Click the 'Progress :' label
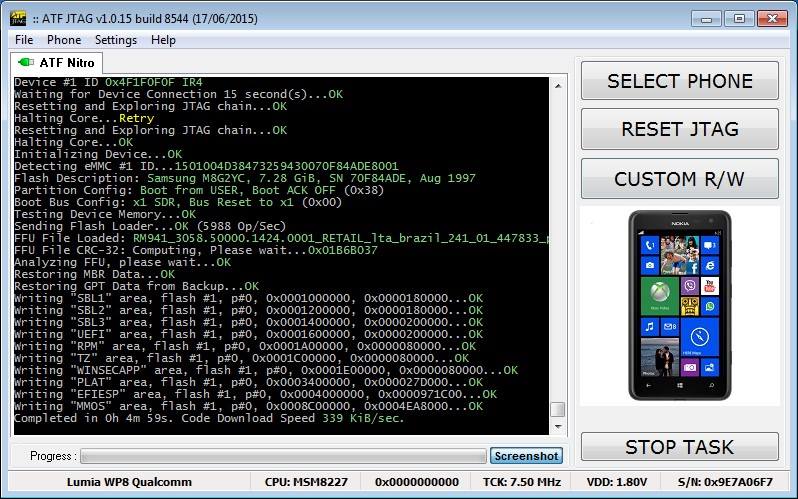The image size is (798, 499). tap(53, 456)
